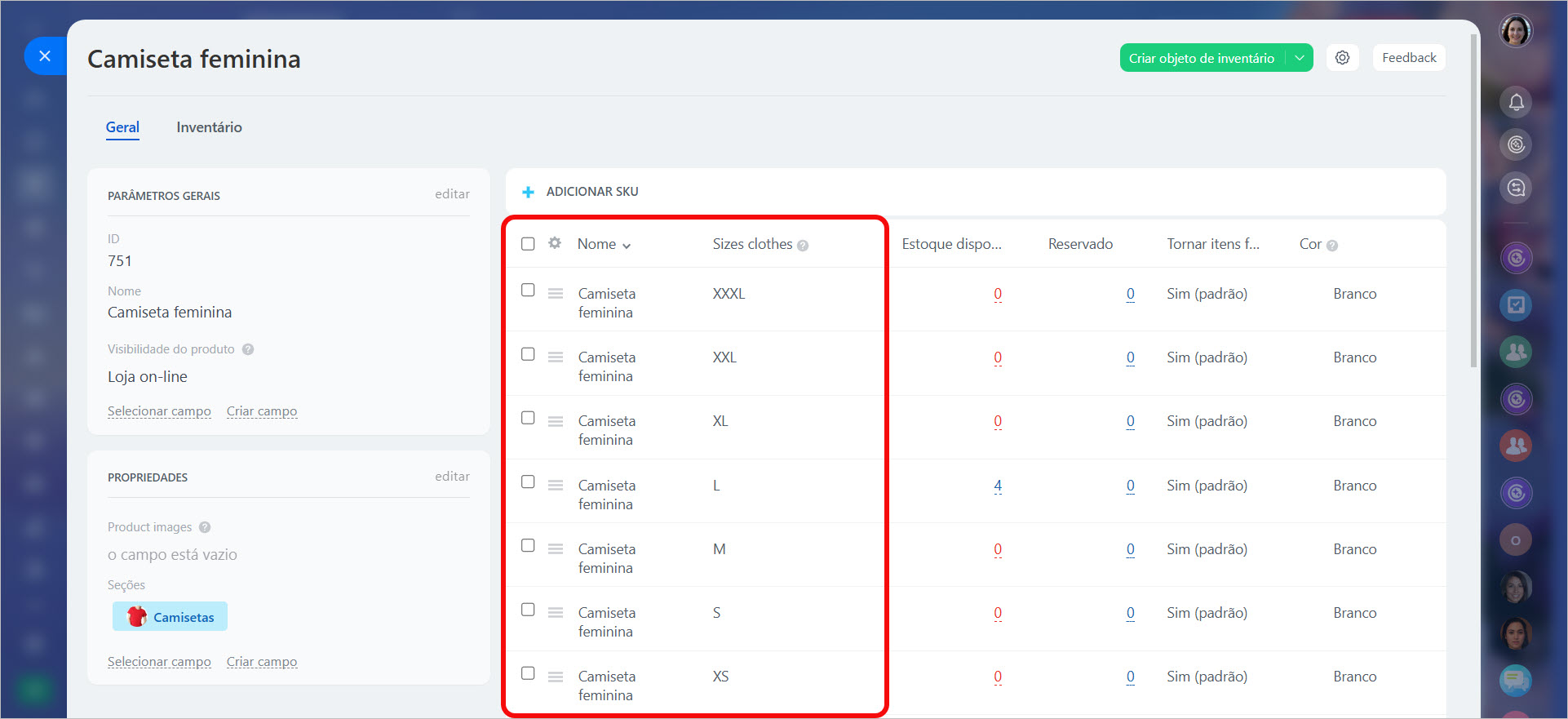The image size is (1568, 719).
Task: Click Selecionar campo under Loja on-line
Action: 159,411
